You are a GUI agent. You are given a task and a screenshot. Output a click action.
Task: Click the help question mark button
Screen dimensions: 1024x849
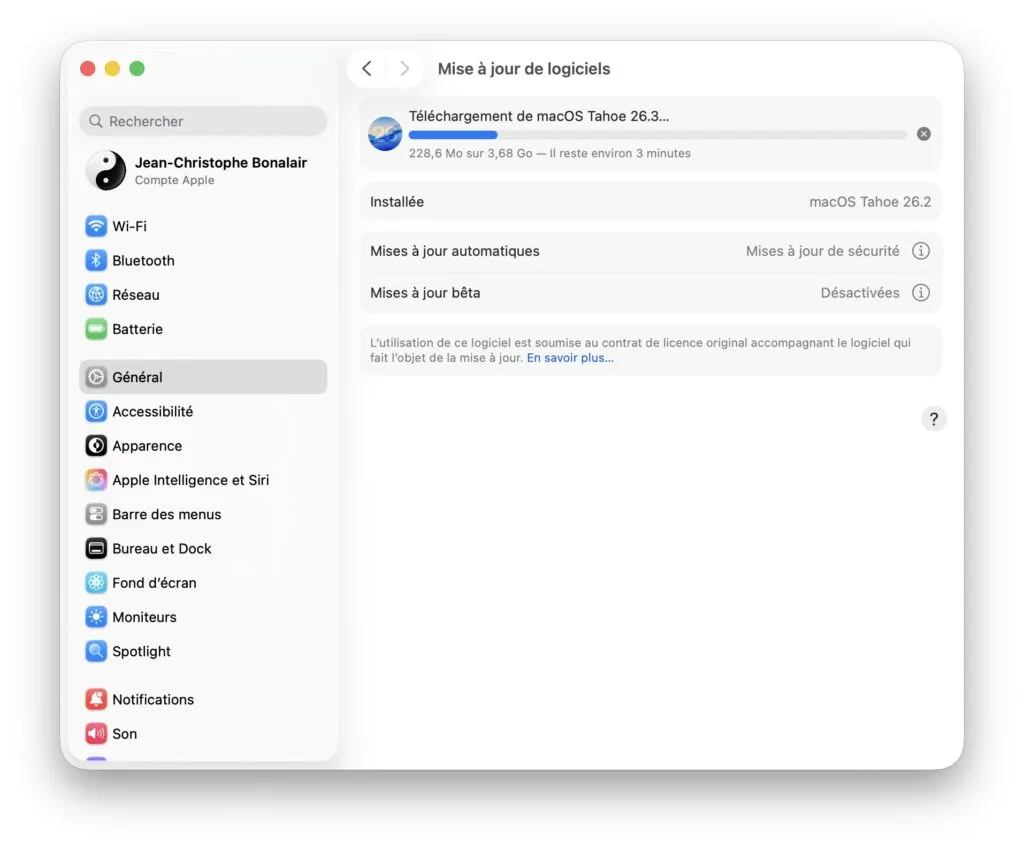tap(934, 419)
